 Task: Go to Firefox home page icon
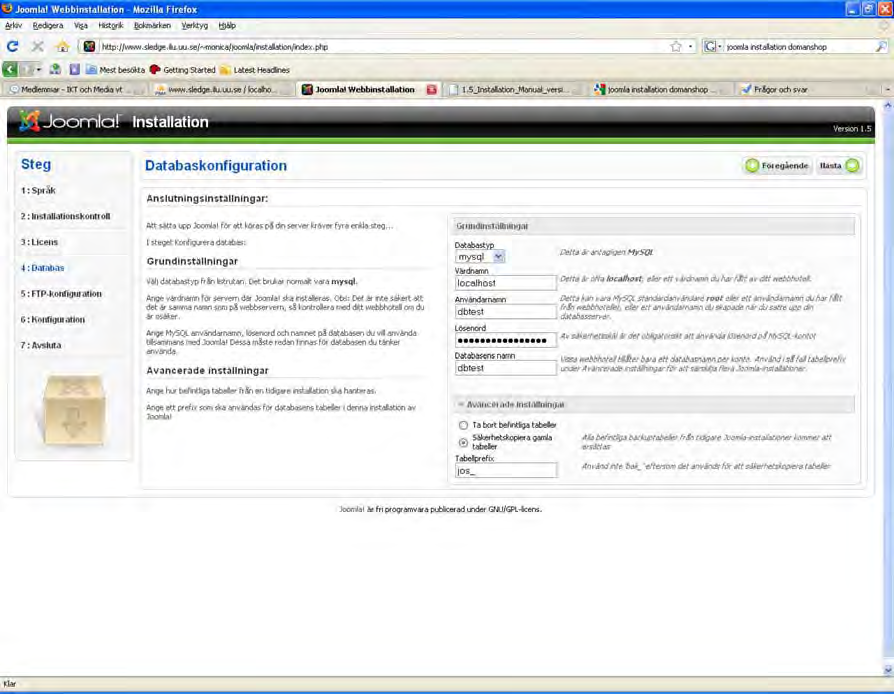pos(63,46)
